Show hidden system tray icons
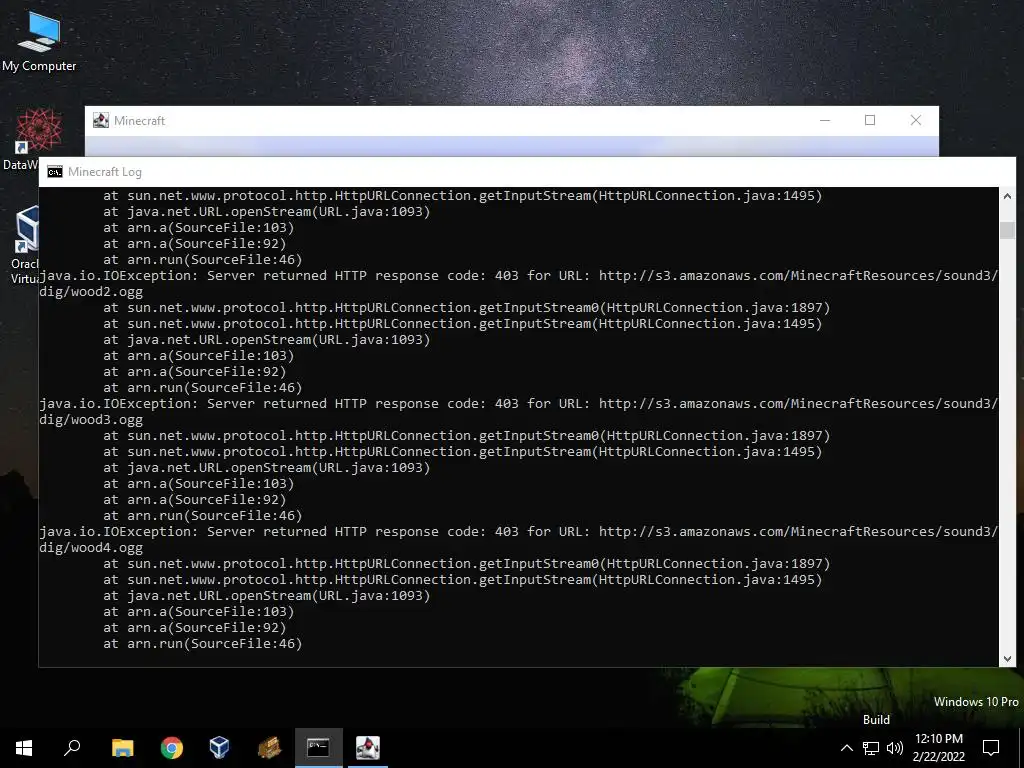 (x=846, y=748)
